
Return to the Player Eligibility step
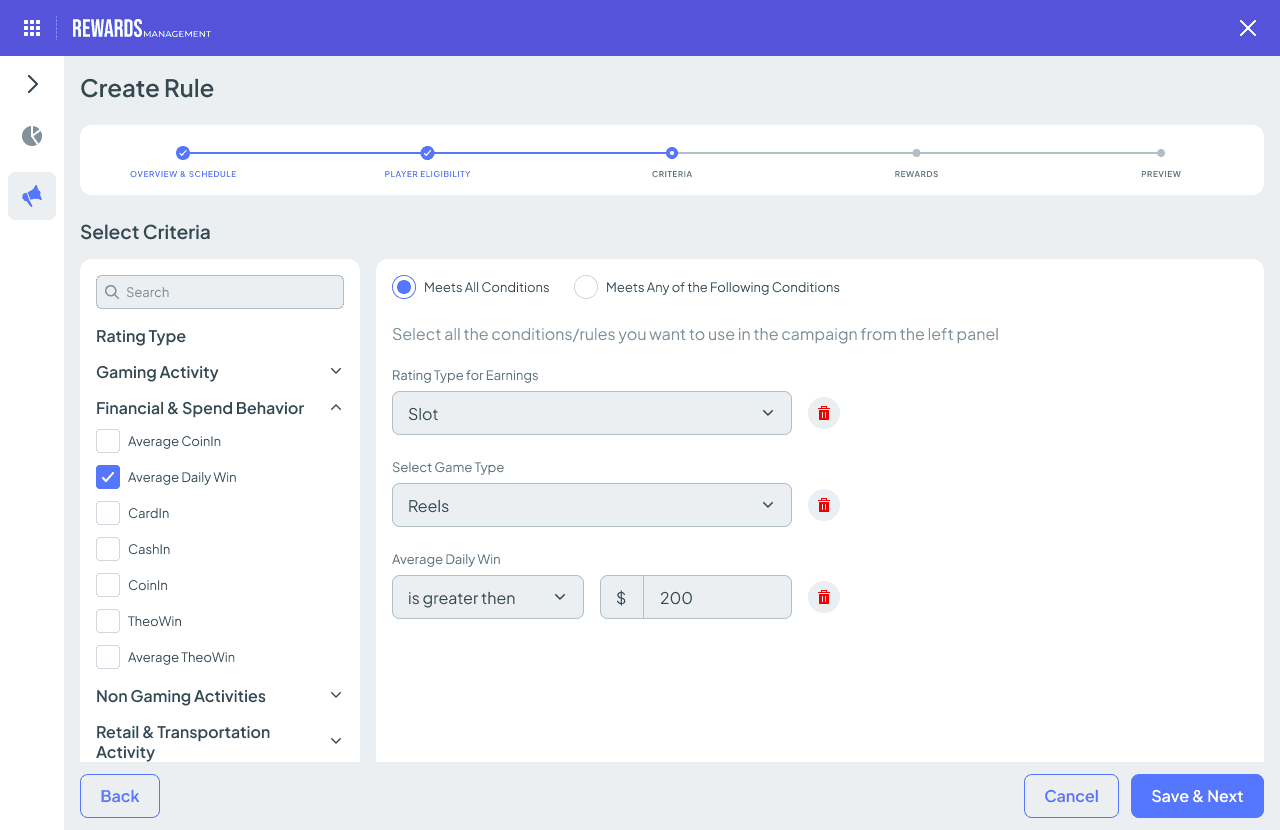point(427,153)
